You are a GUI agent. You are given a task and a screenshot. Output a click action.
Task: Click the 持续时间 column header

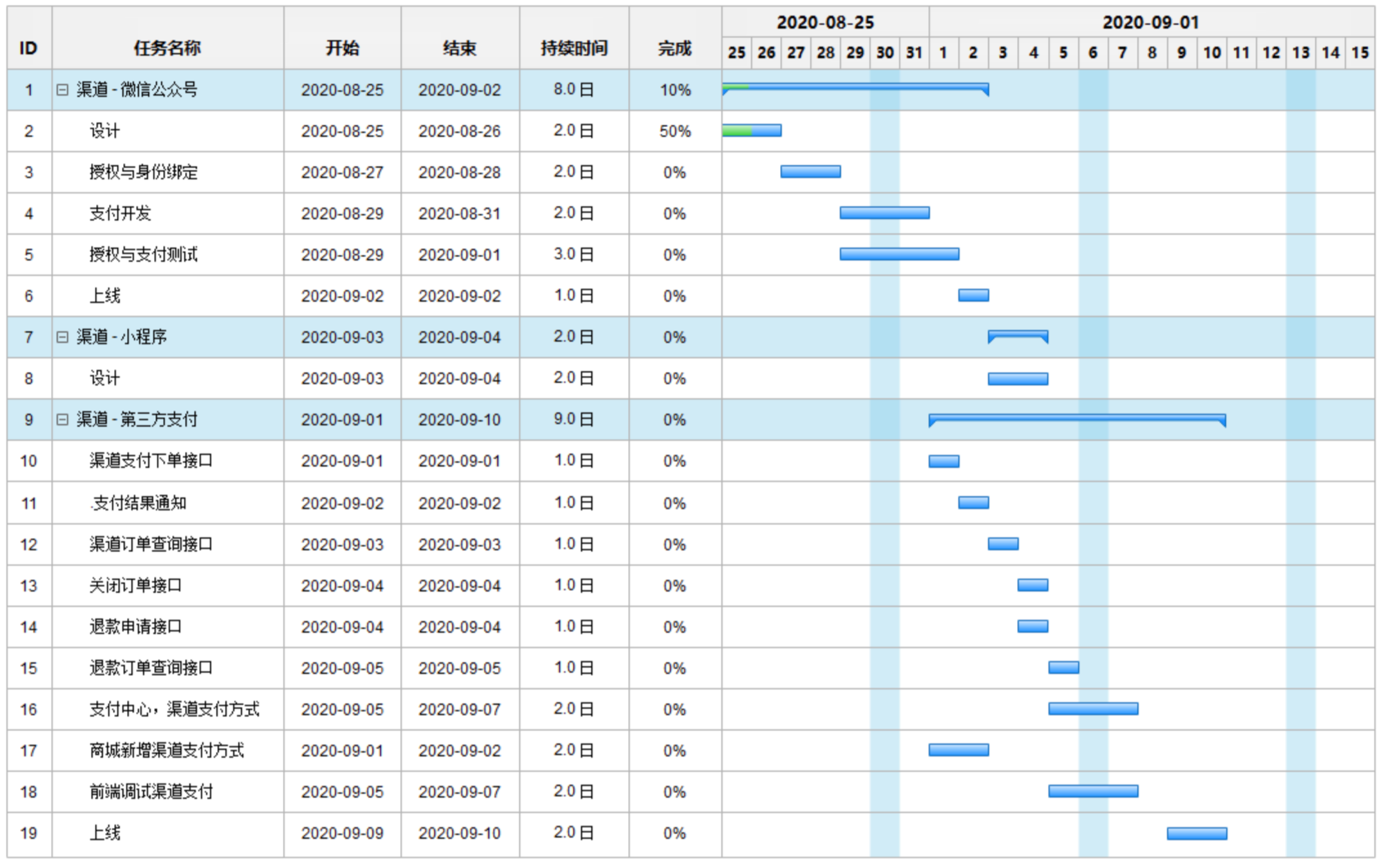(573, 48)
